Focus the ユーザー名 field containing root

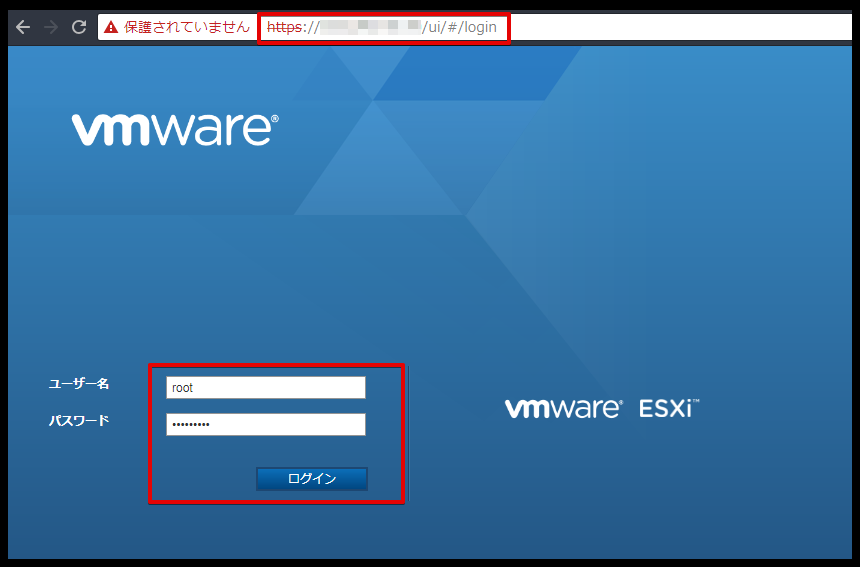tap(266, 387)
